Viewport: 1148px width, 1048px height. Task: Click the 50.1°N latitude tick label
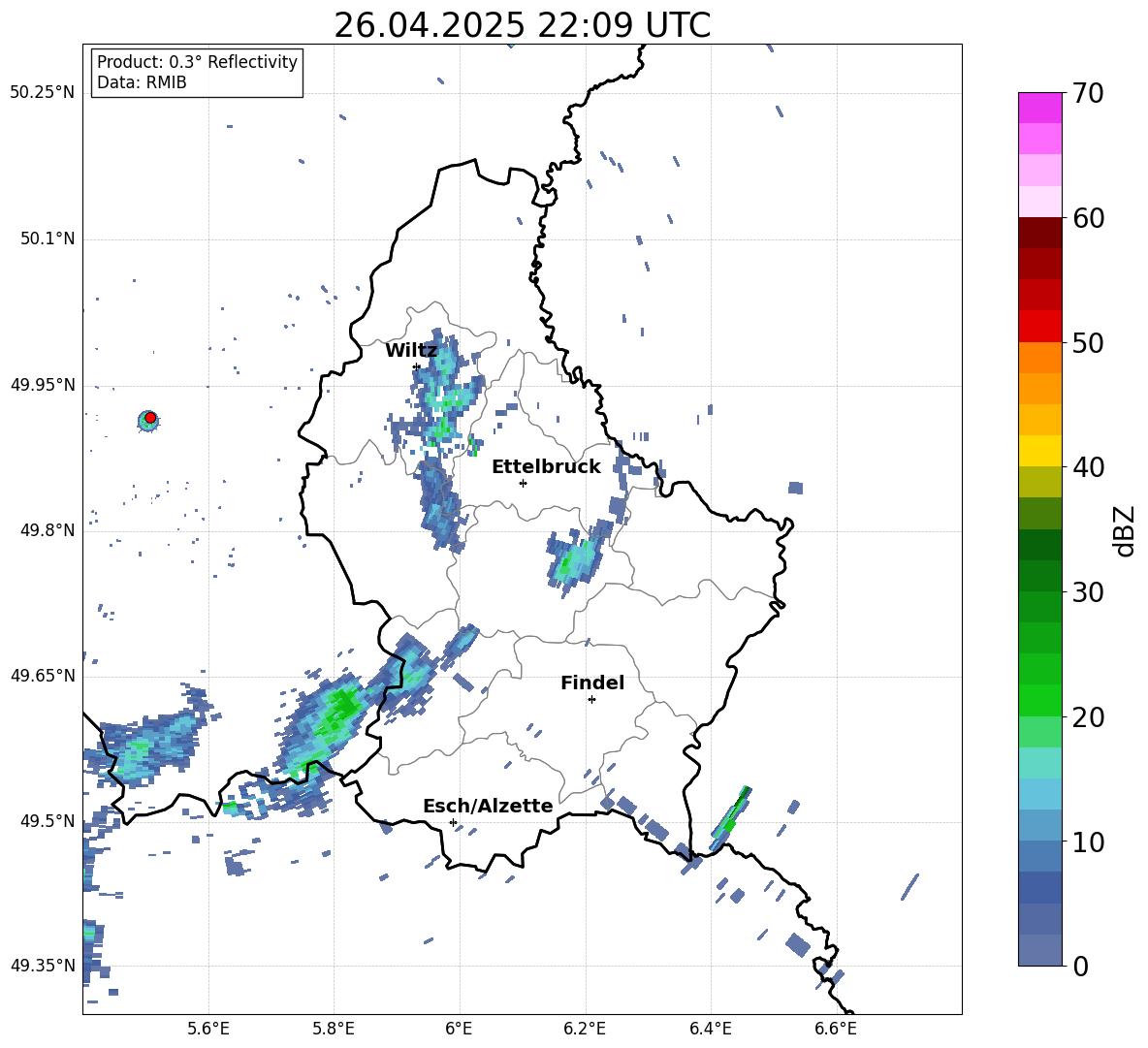pos(47,239)
